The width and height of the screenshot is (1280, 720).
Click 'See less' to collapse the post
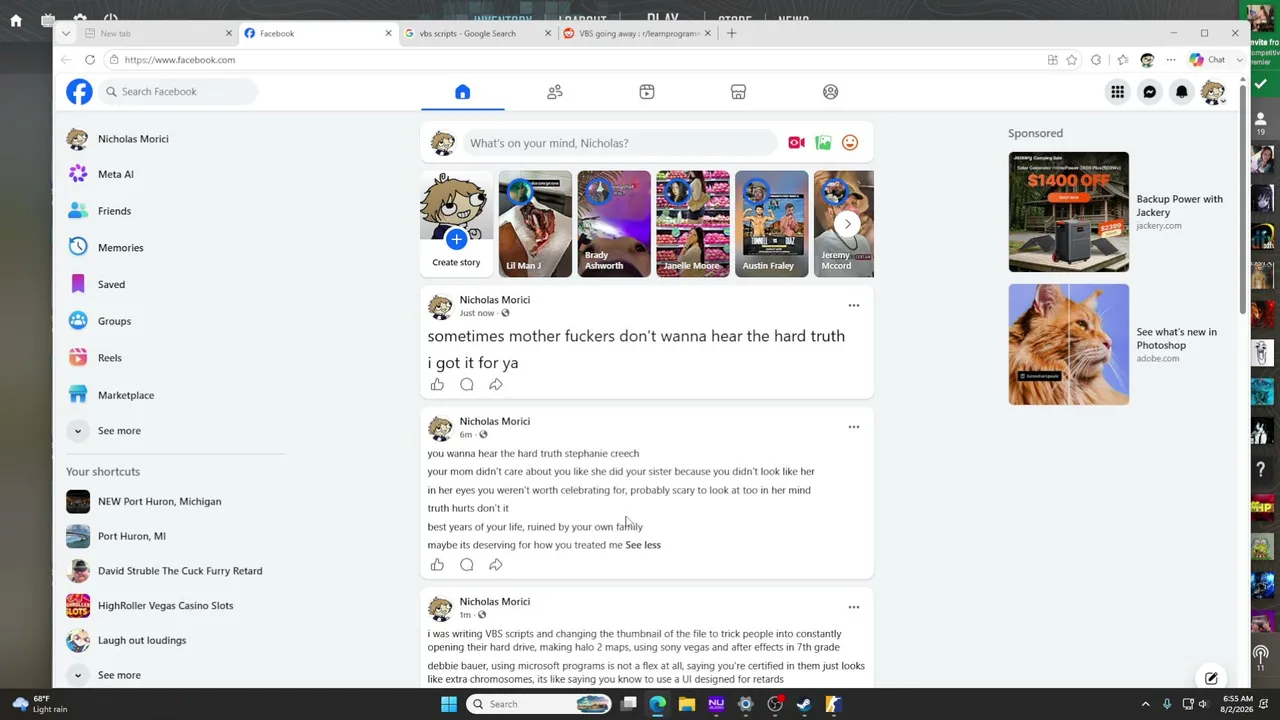(x=643, y=545)
